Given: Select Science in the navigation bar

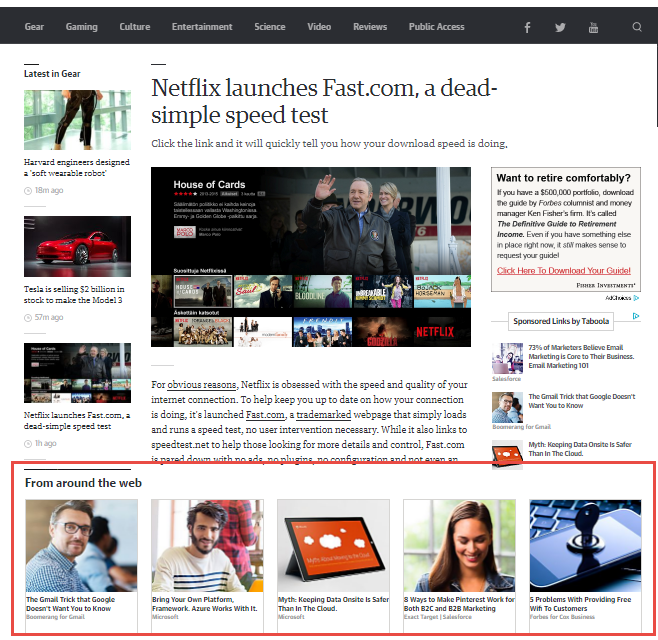Looking at the screenshot, I should [x=270, y=27].
